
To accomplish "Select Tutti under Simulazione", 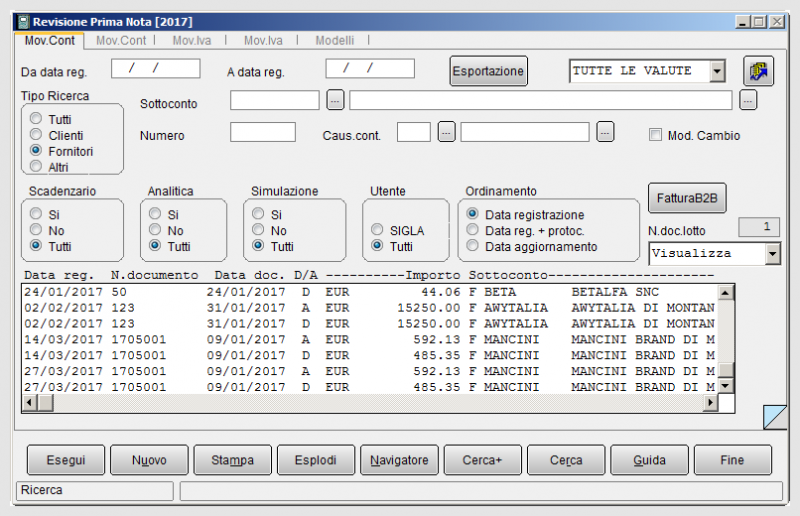I will click(258, 245).
